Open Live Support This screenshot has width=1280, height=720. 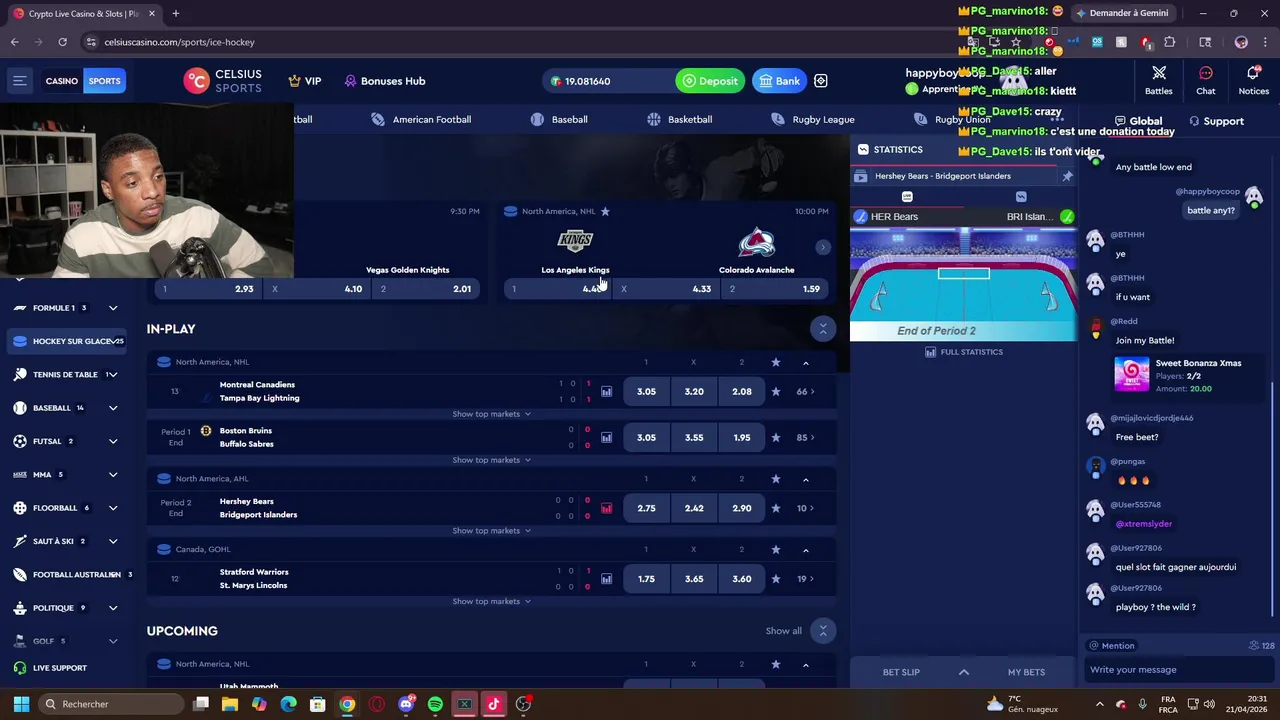pyautogui.click(x=50, y=668)
